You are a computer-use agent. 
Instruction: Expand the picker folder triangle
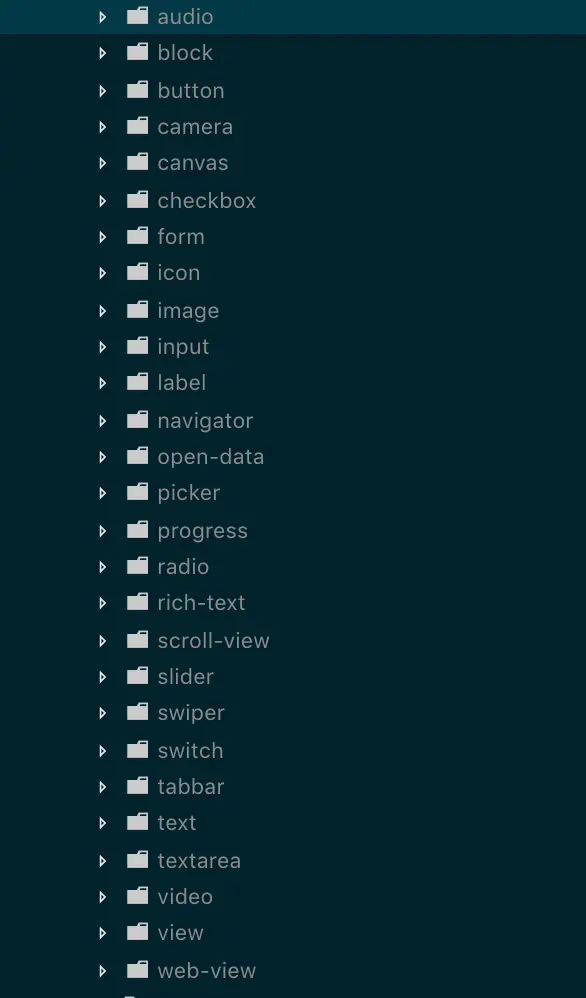102,493
